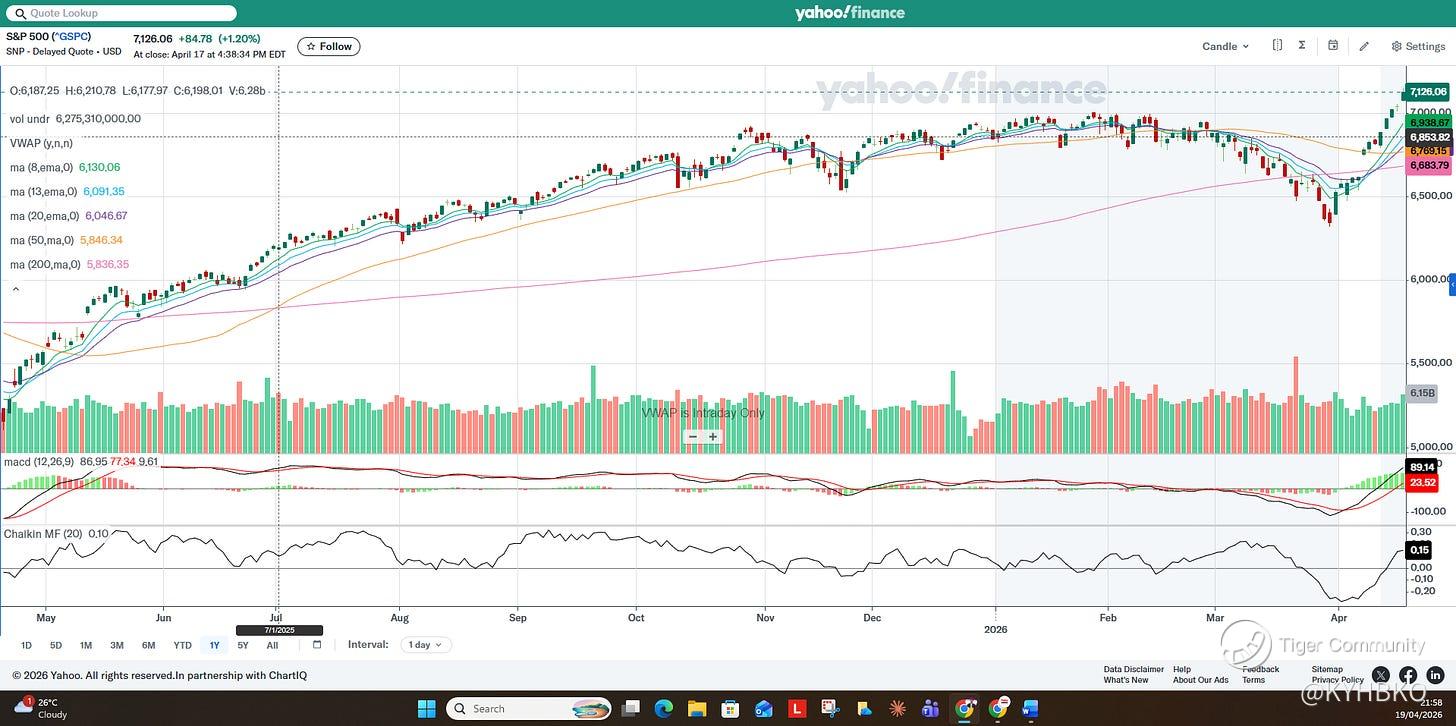Viewport: 1456px width, 726px height.
Task: Open the Privacy Policy link
Action: [x=1338, y=680]
